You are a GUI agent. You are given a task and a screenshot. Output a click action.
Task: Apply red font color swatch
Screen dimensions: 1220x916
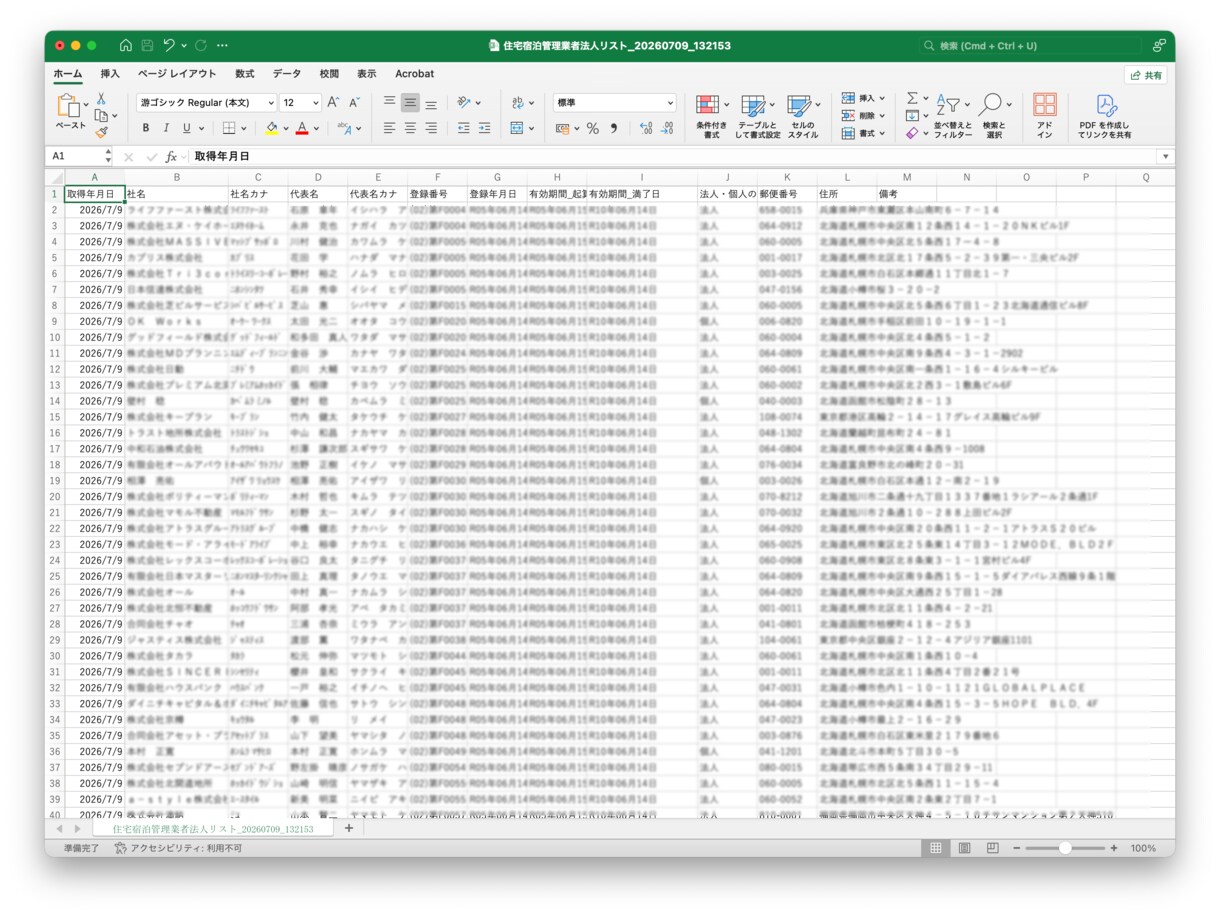click(302, 128)
